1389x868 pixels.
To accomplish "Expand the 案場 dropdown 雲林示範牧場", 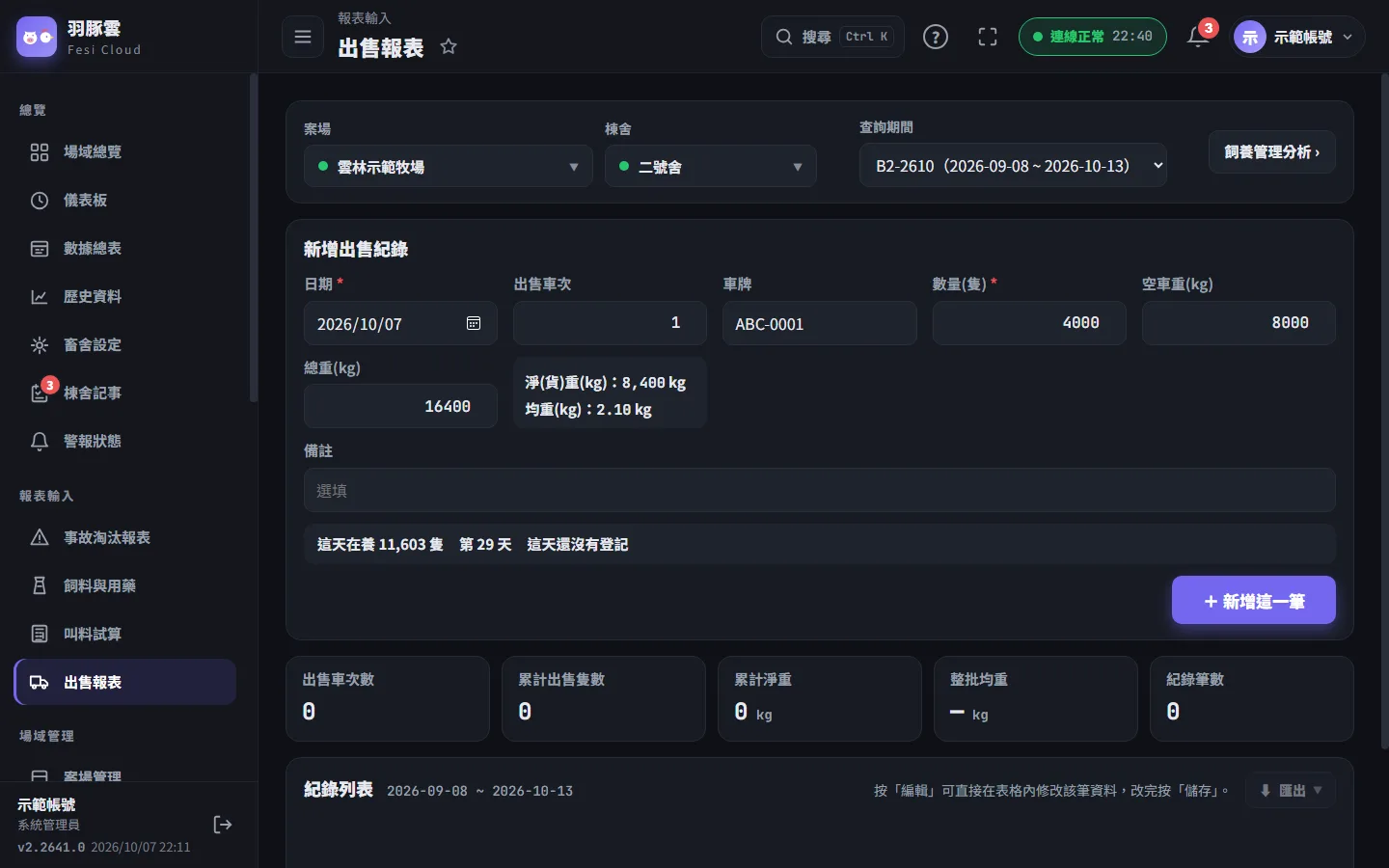I will (449, 166).
